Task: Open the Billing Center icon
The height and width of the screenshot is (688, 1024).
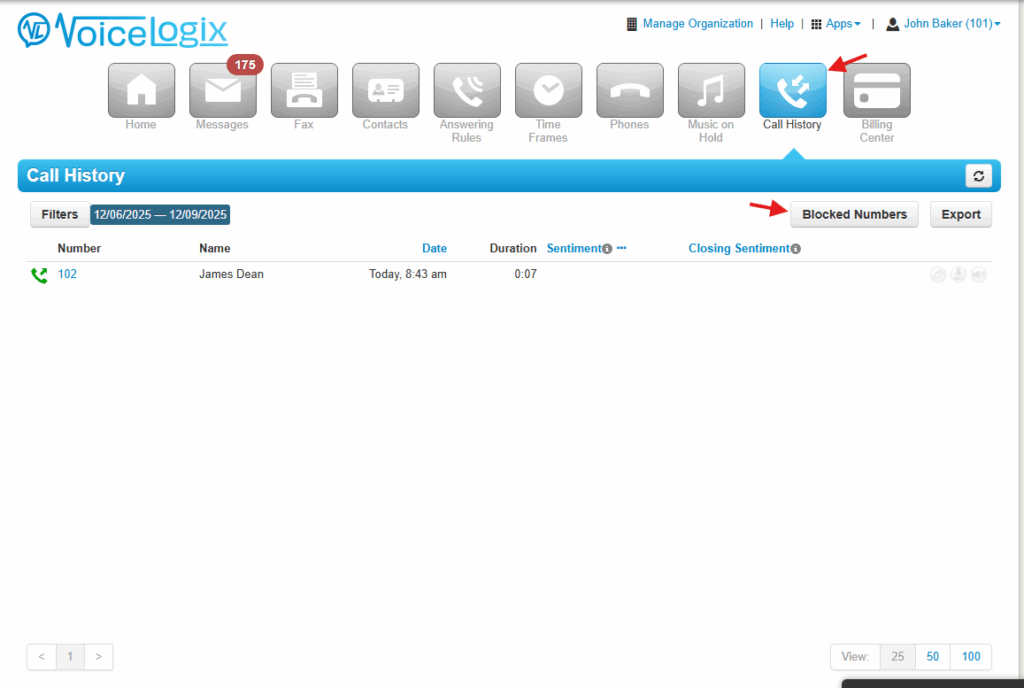Action: pyautogui.click(x=877, y=91)
